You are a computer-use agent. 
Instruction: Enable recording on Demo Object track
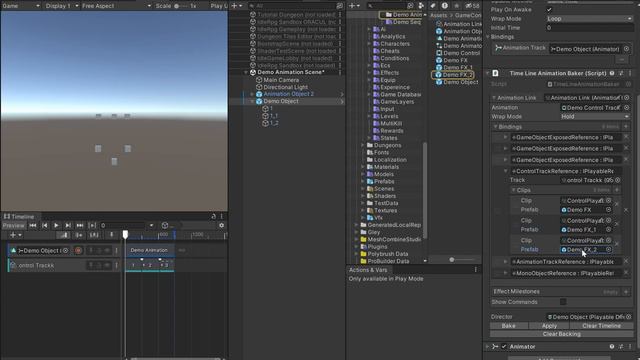78,251
